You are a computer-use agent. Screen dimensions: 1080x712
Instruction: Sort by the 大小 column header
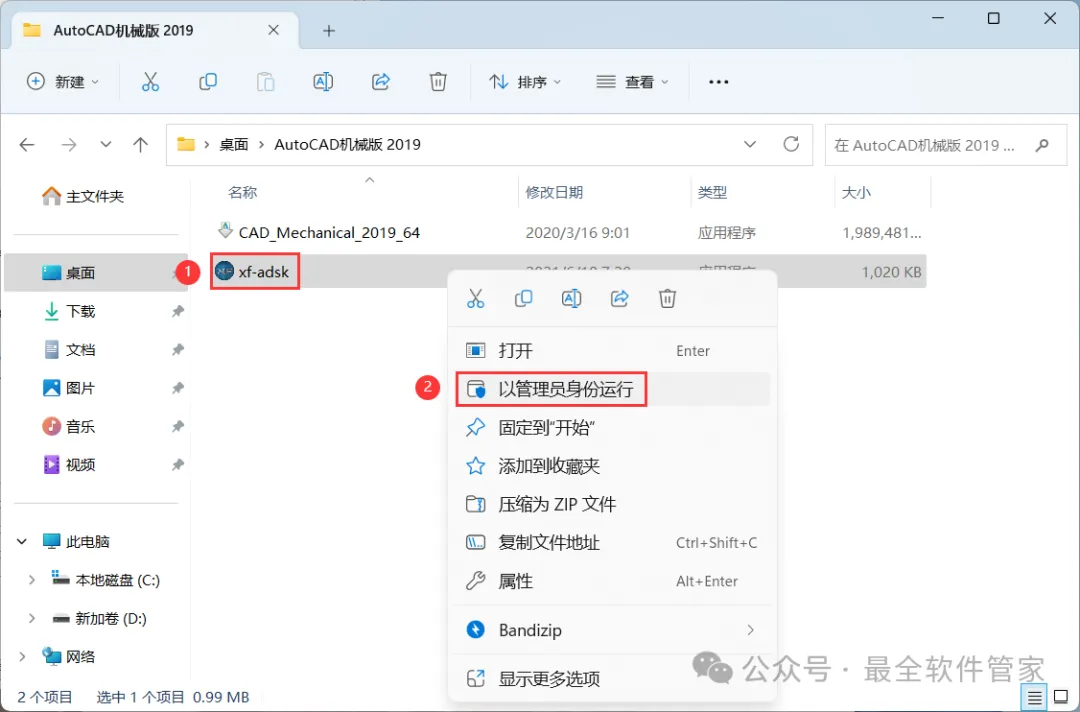tap(856, 192)
